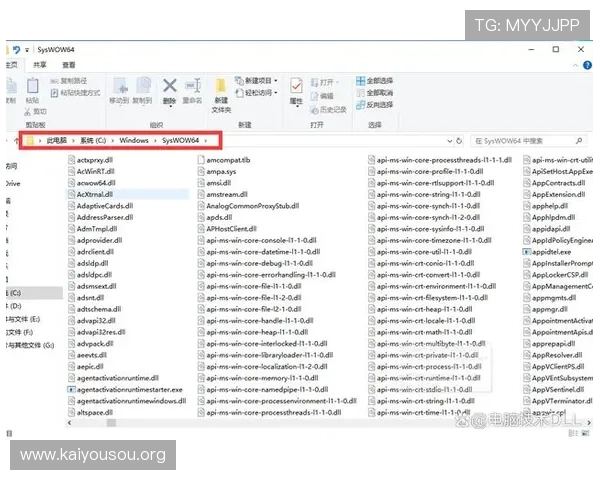Click the left scroll arrow
The height and width of the screenshot is (480, 600).
[69, 423]
